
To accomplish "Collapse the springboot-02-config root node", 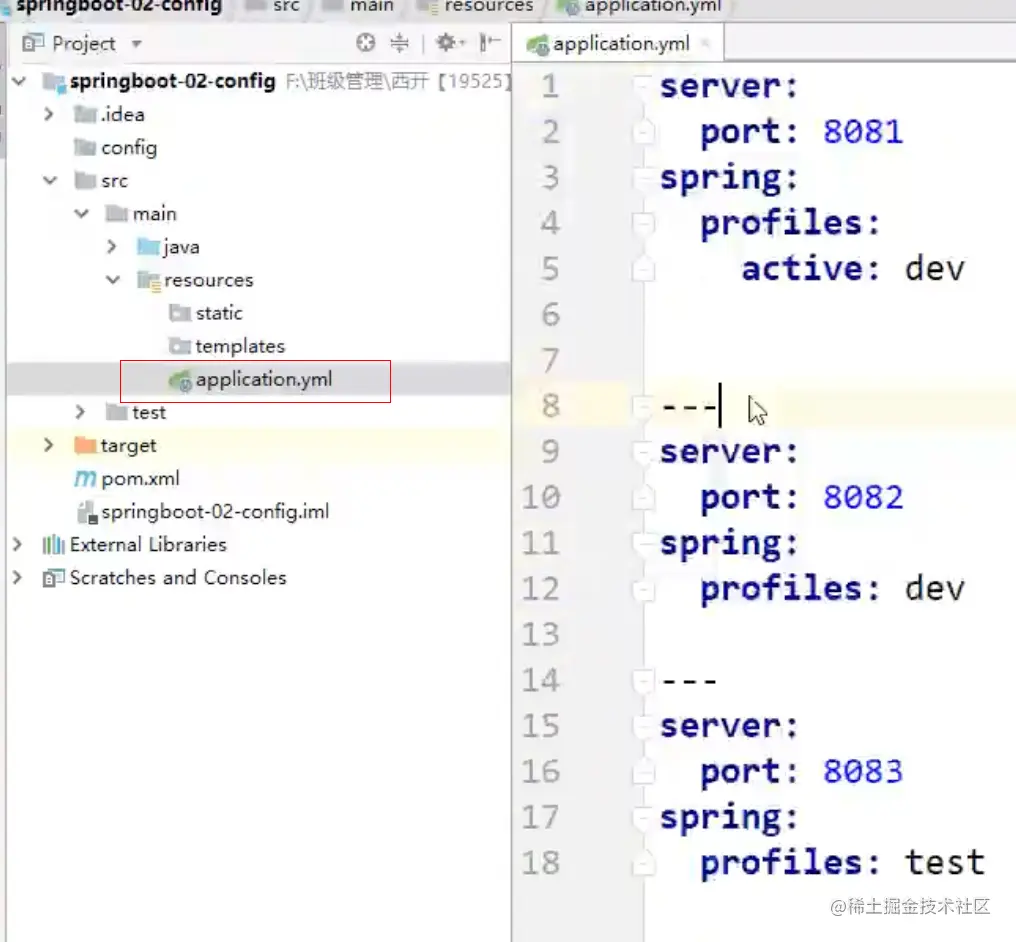I will coord(19,81).
